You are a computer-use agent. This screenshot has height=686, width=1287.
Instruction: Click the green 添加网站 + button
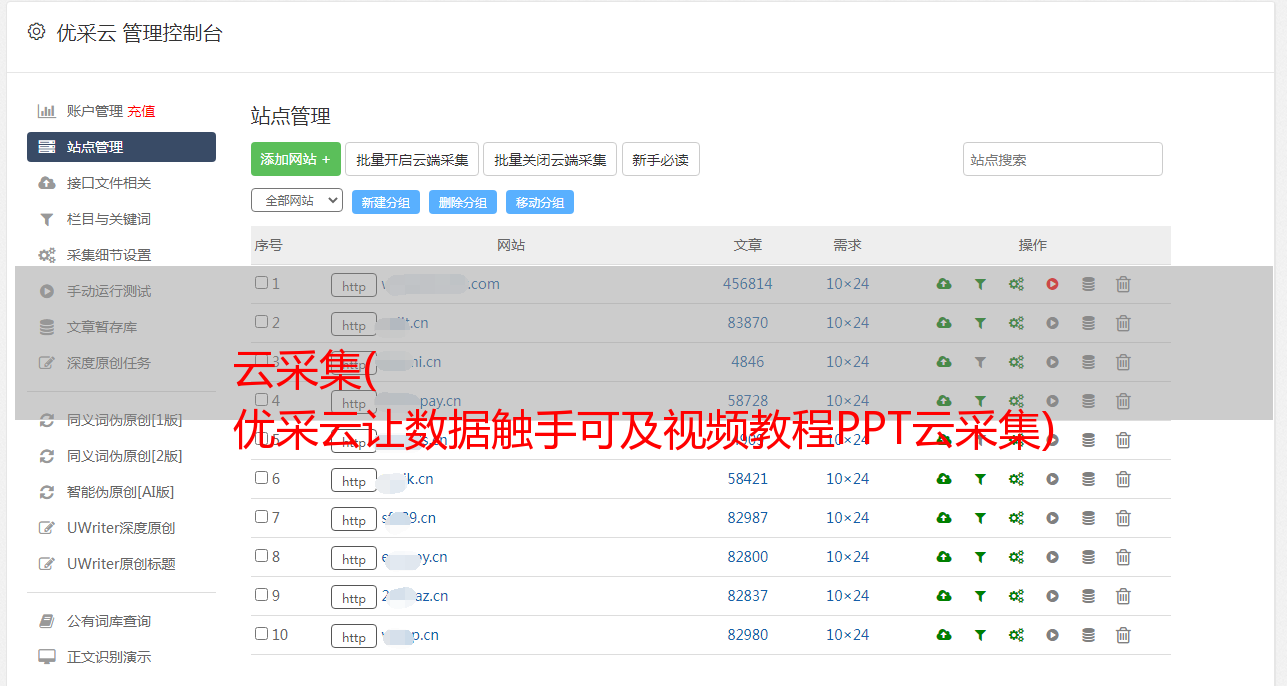click(296, 159)
